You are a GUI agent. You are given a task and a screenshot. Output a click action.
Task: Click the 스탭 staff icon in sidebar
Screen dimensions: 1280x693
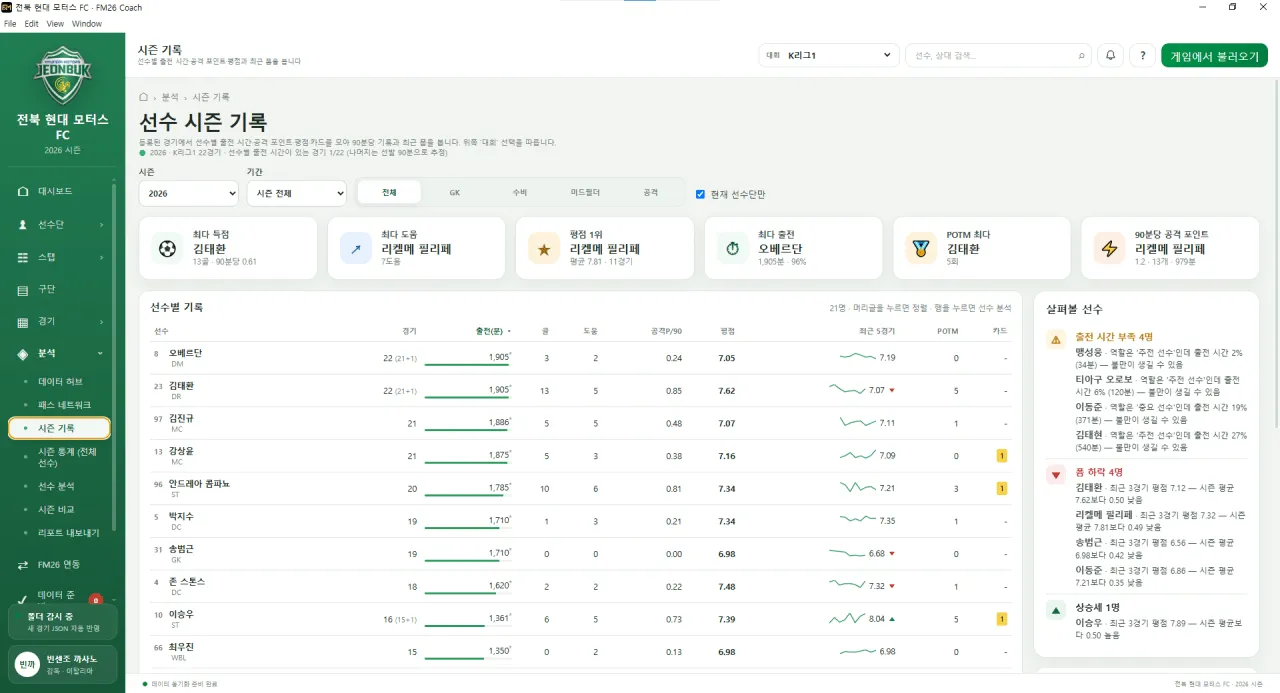[x=23, y=257]
